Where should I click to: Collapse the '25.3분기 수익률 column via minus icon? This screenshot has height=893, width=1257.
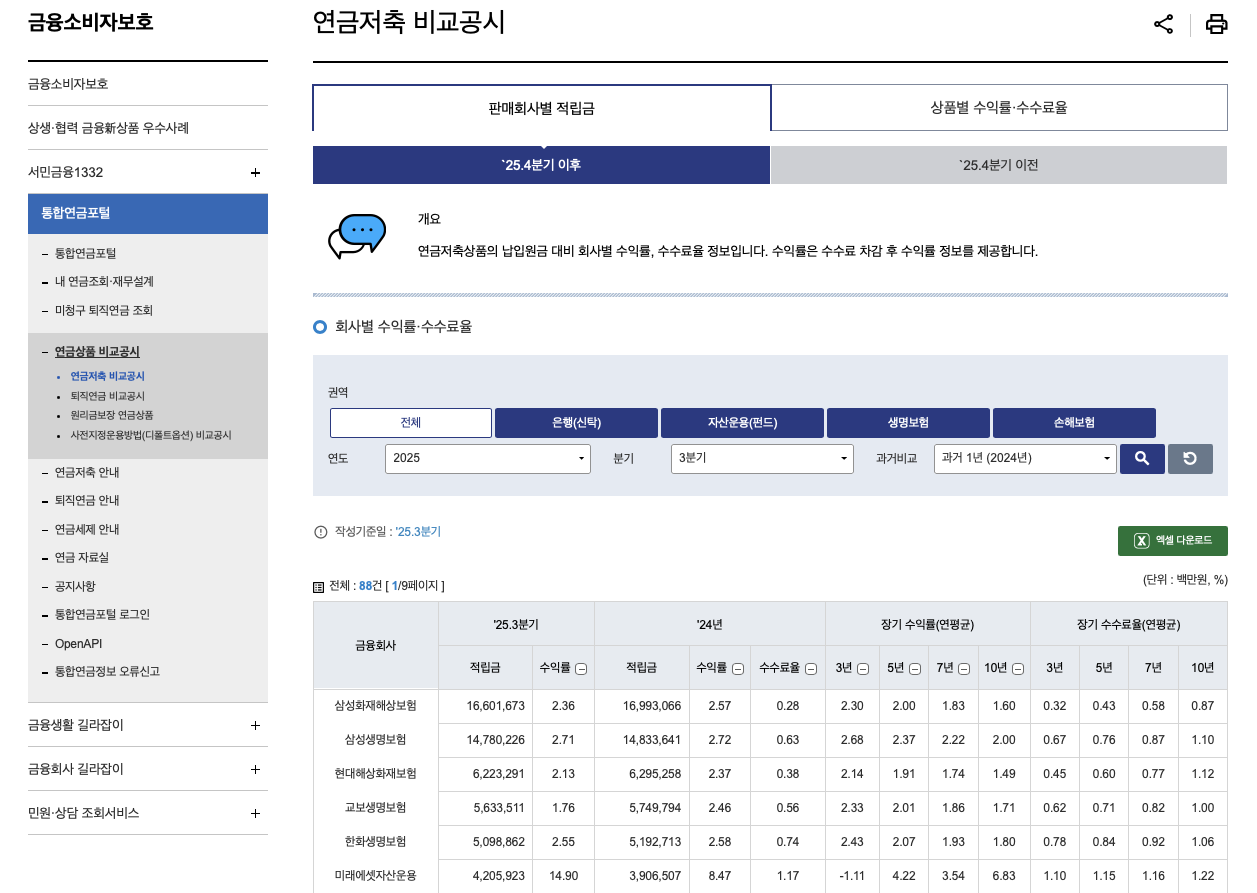582,668
